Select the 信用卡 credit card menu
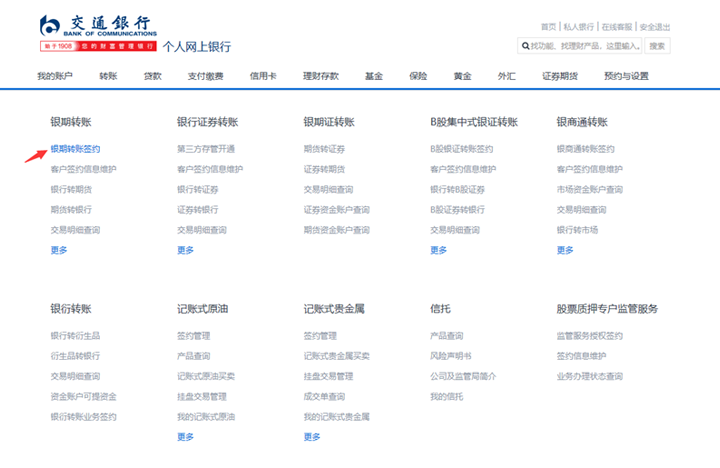The image size is (720, 468). pos(263,76)
